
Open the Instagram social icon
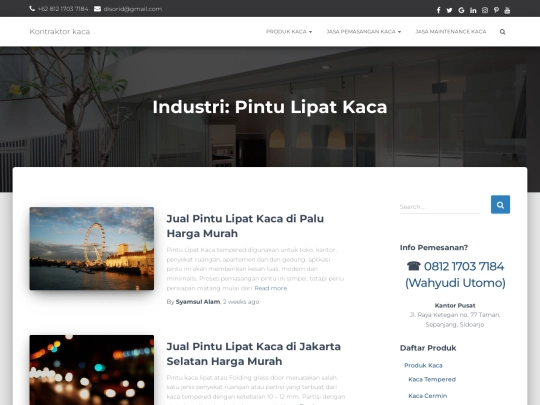[x=485, y=10]
